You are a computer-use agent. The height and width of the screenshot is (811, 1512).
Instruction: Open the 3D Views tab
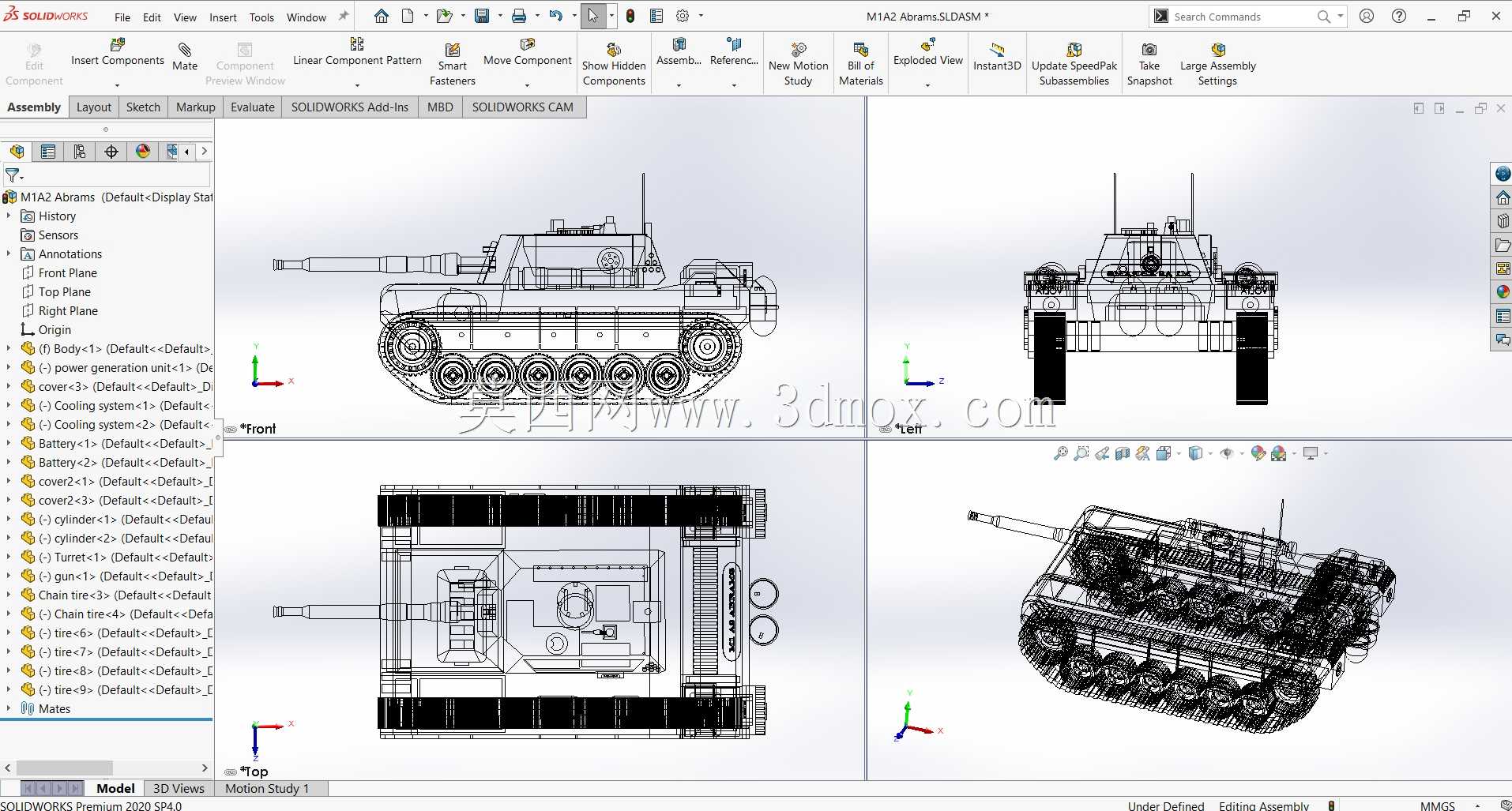coord(179,788)
